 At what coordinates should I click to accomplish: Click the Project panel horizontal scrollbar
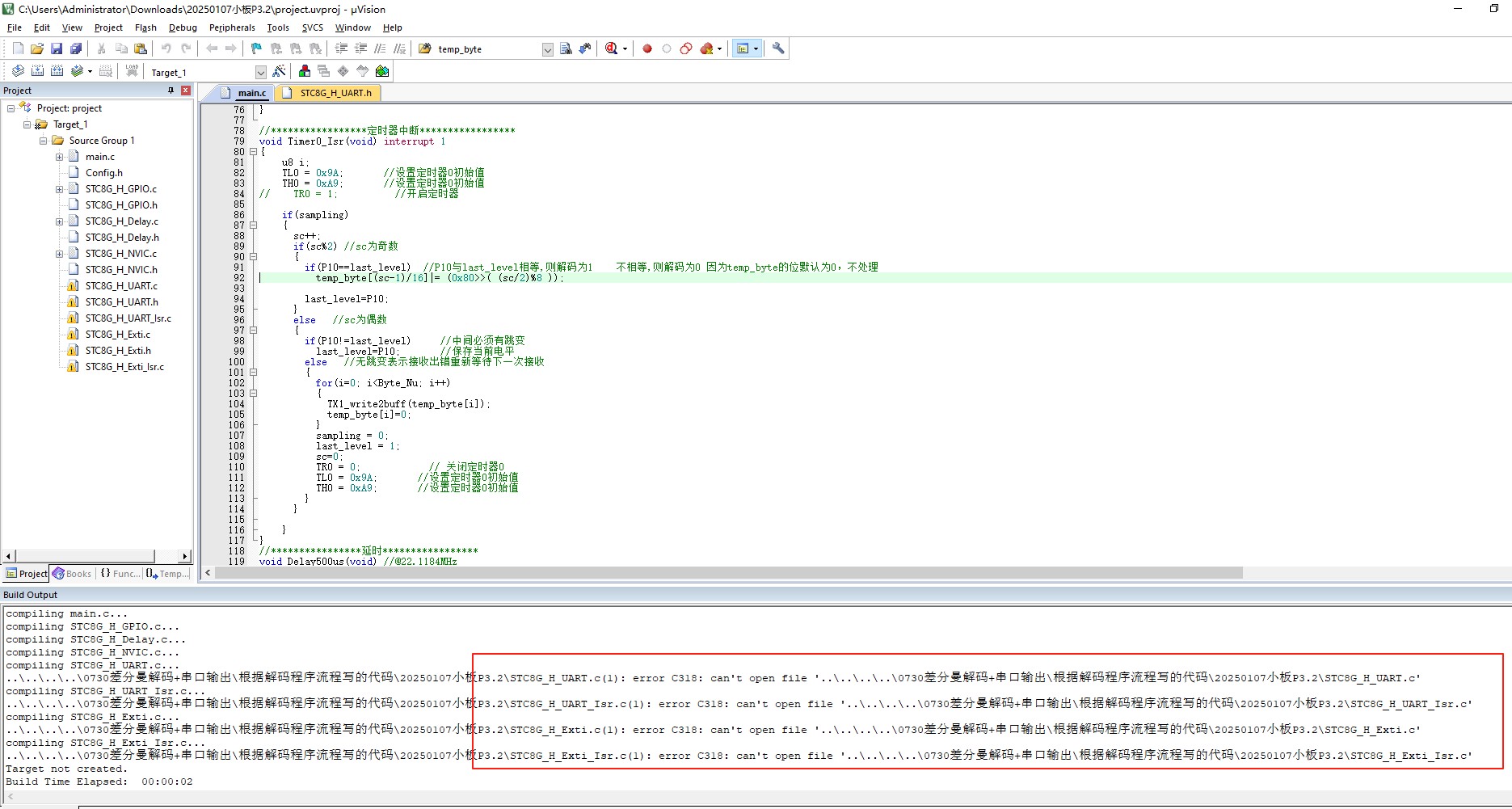tap(86, 556)
